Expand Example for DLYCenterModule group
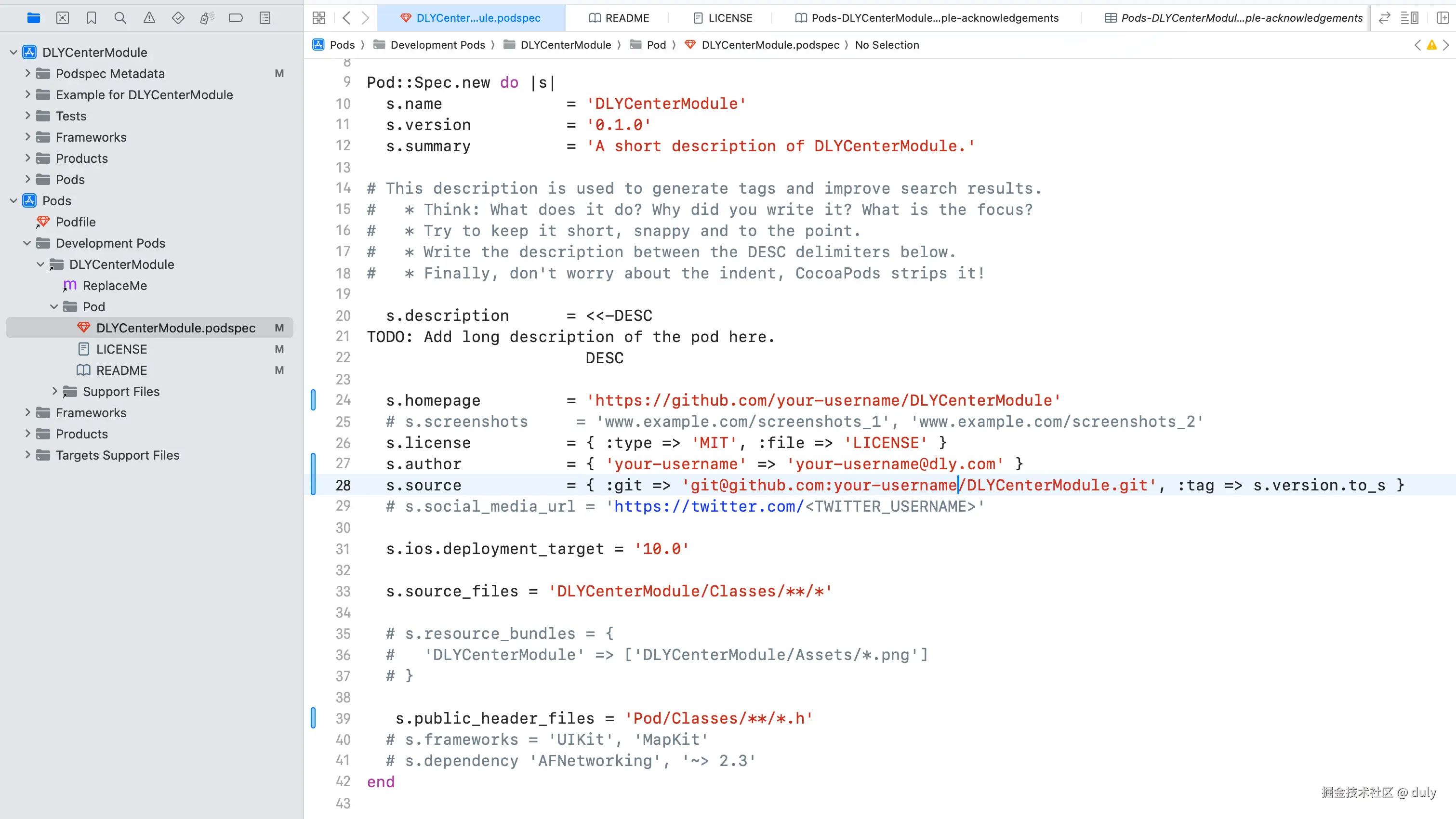Viewport: 1456px width, 819px height. click(x=27, y=95)
